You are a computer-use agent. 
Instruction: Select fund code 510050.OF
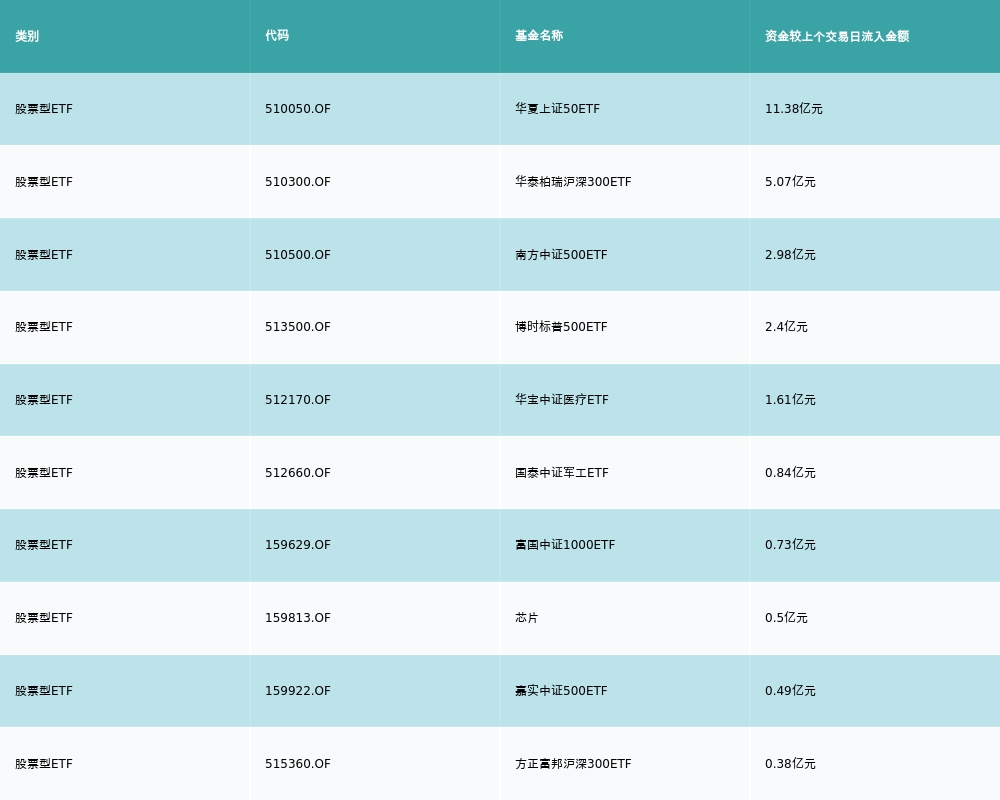coord(298,109)
